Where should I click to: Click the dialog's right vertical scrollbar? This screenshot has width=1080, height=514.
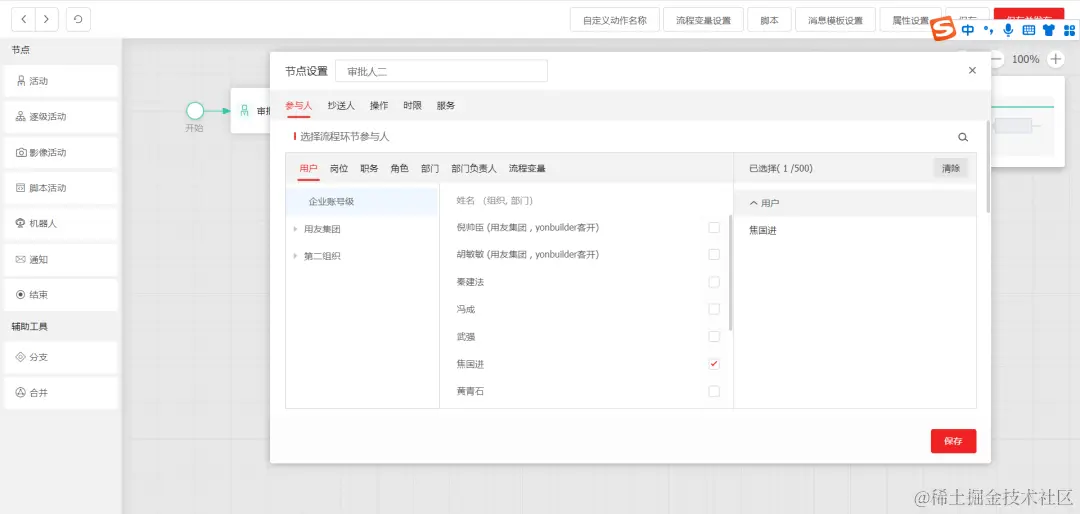(988, 165)
